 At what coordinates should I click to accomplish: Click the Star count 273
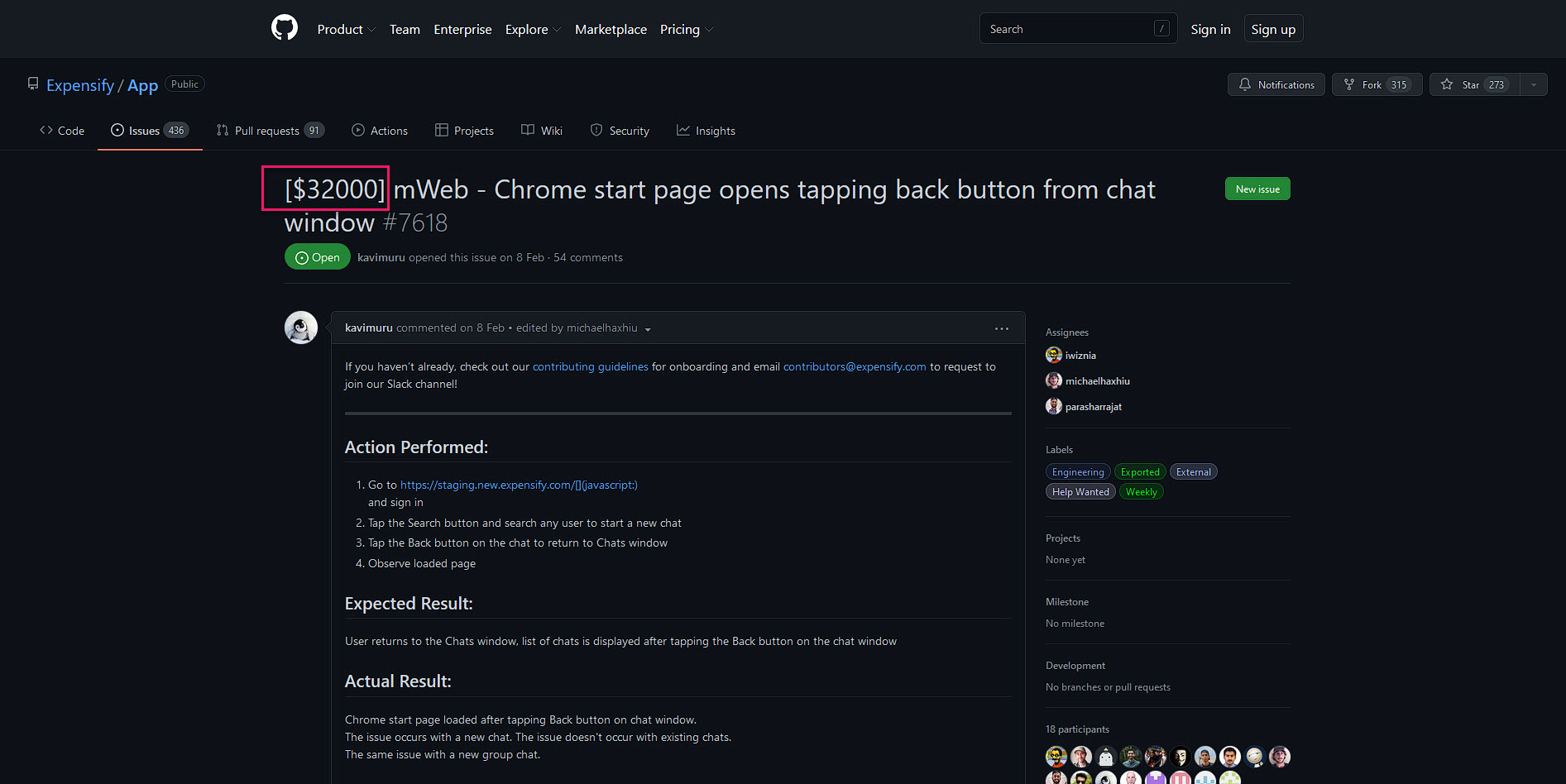point(1497,84)
